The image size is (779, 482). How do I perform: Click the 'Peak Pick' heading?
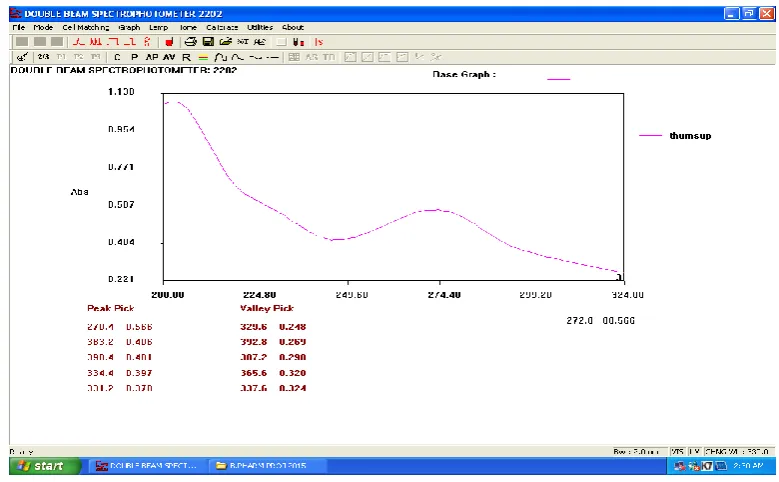tap(110, 308)
